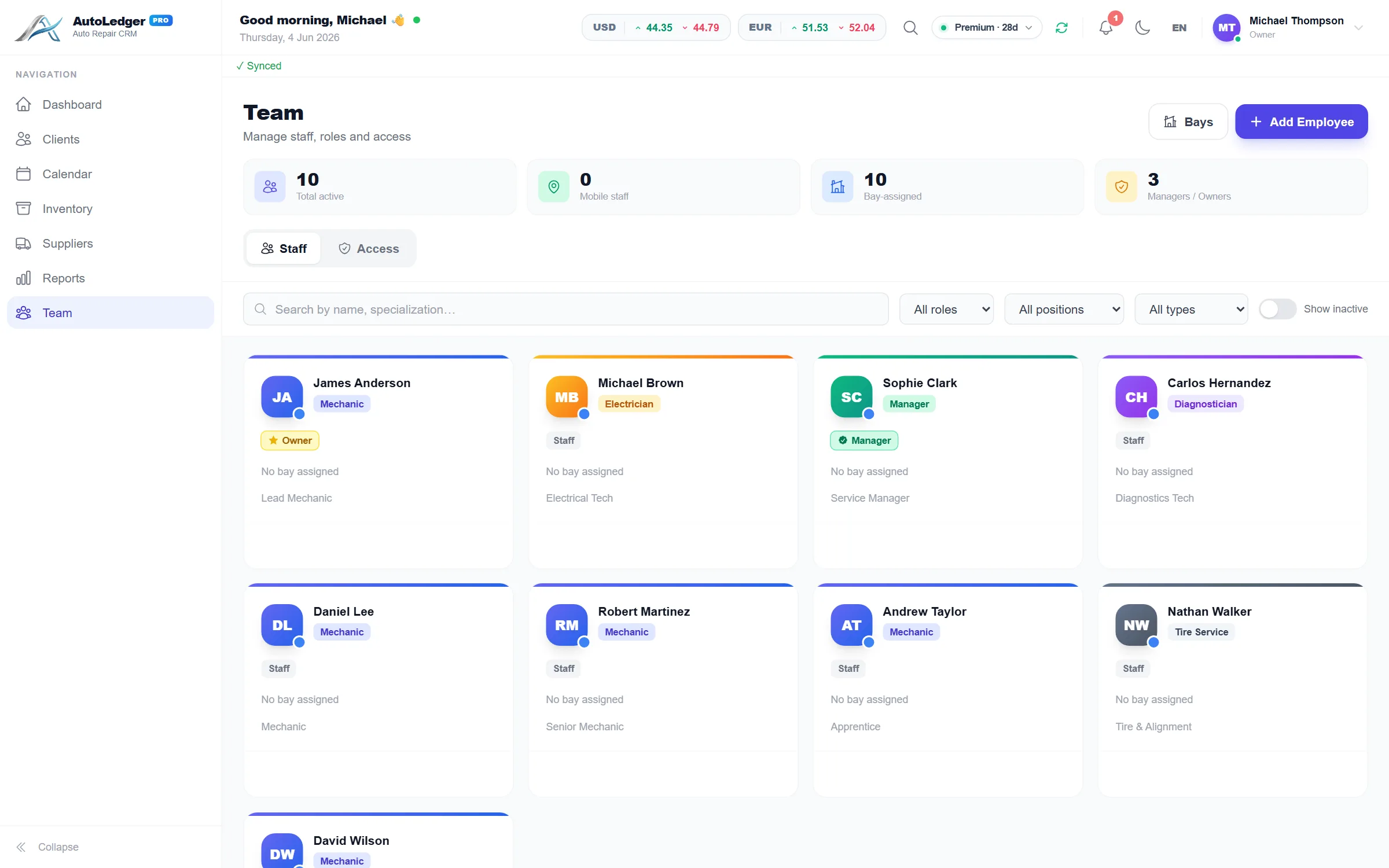Expand the Premium · 28d plan dropdown

(x=987, y=27)
